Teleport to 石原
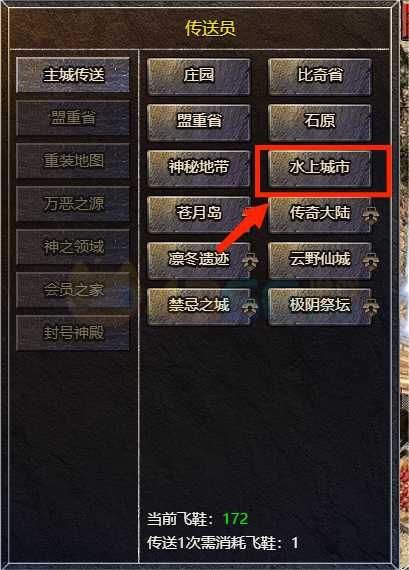Viewport: 409px width, 570px height. [320, 122]
